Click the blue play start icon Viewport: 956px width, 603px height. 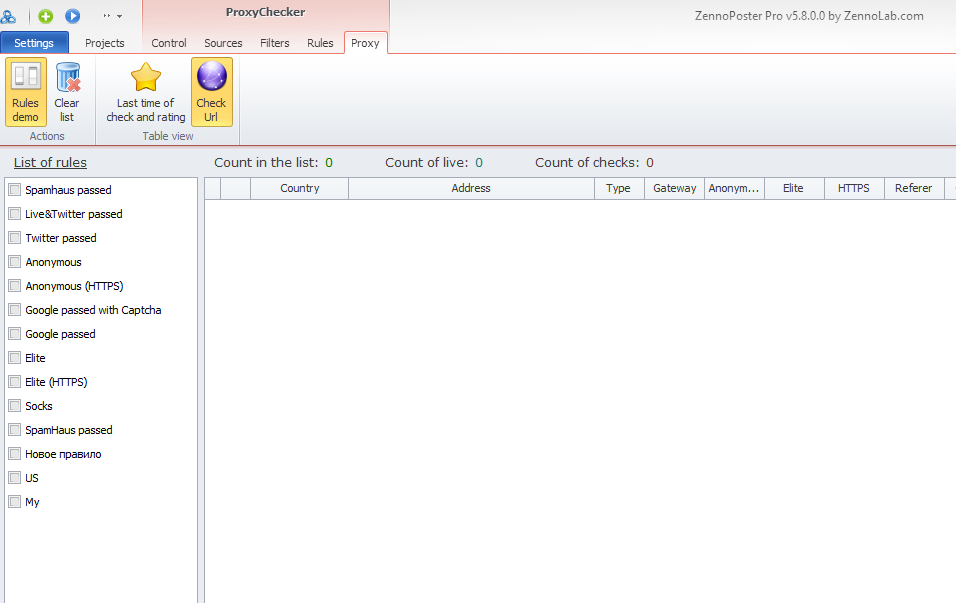pos(73,16)
